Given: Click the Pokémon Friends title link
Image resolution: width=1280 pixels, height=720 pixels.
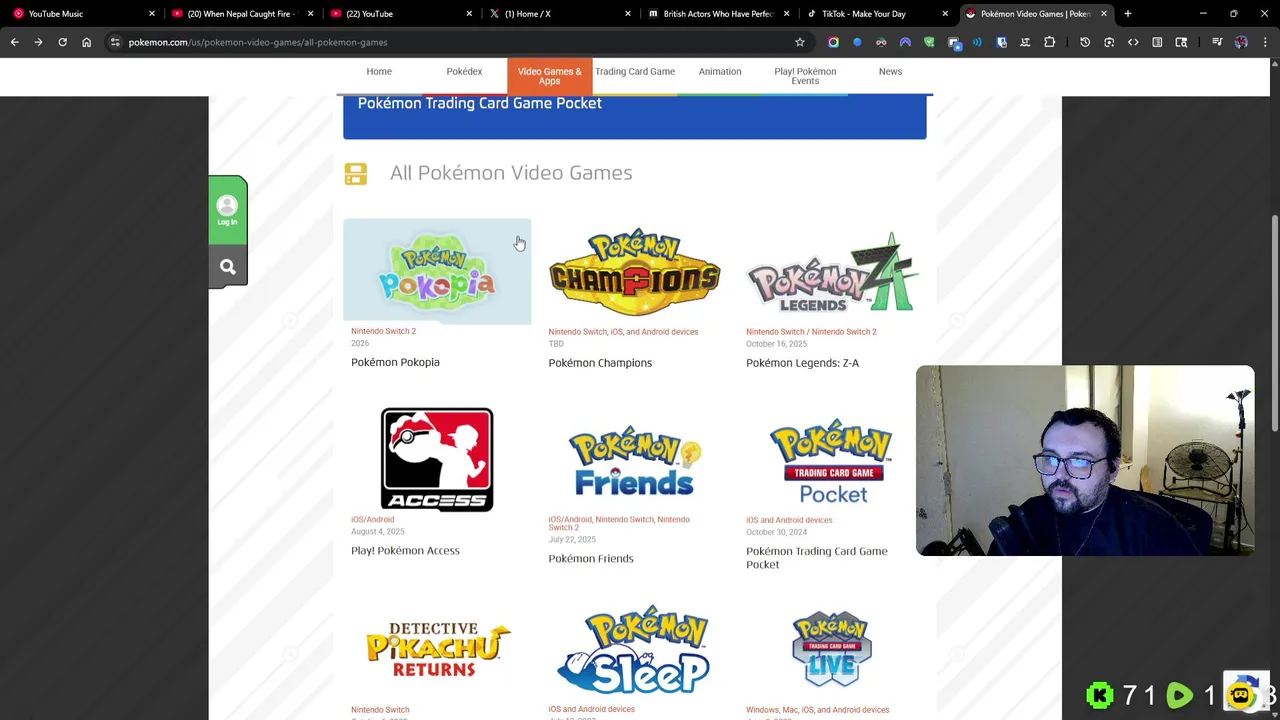Looking at the screenshot, I should point(591,558).
